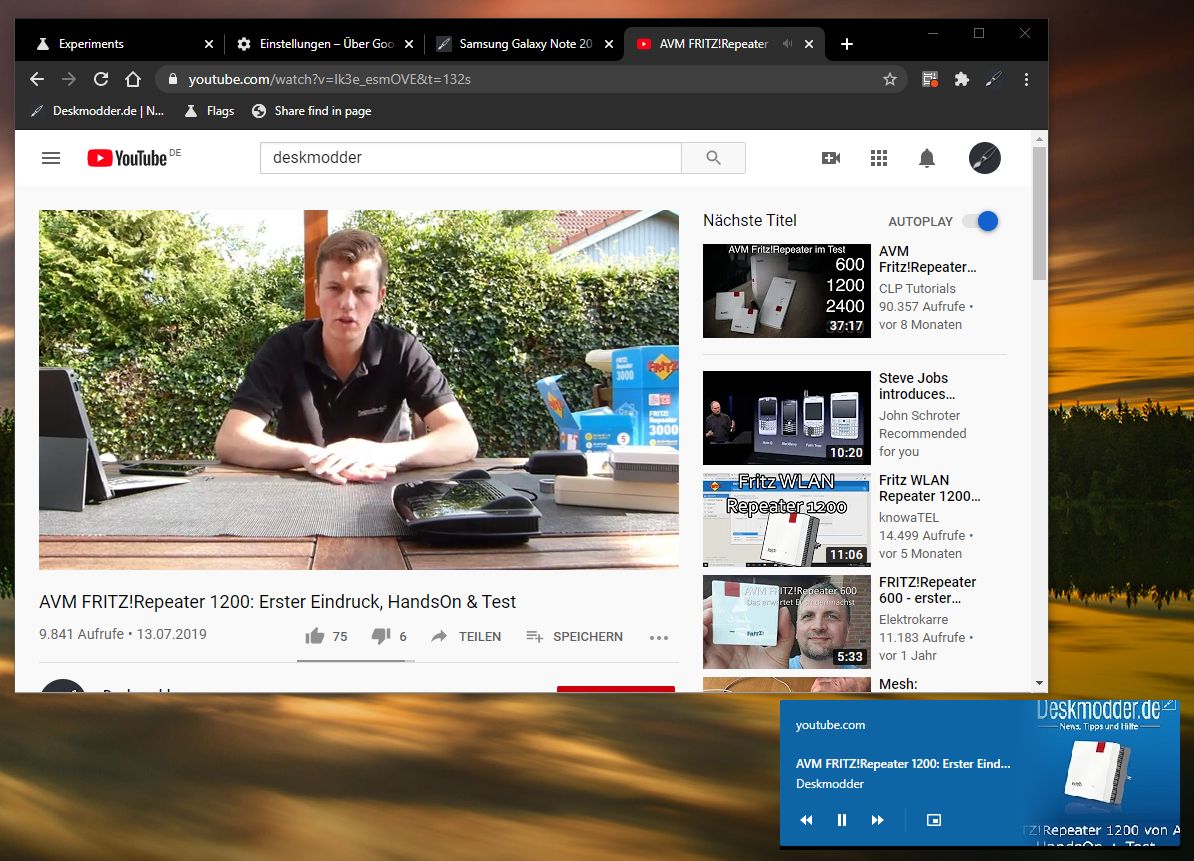Image resolution: width=1194 pixels, height=861 pixels.
Task: Click the vertical scrollbar thumb
Action: 1039,213
